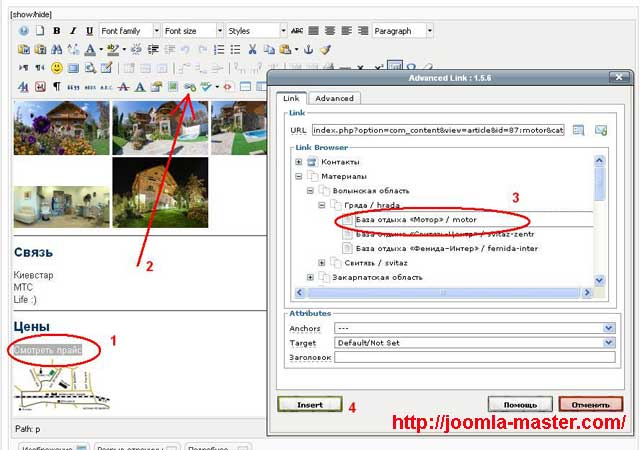The width and height of the screenshot is (640, 450).
Task: Click the email link icon beside URL
Action: coord(601,130)
